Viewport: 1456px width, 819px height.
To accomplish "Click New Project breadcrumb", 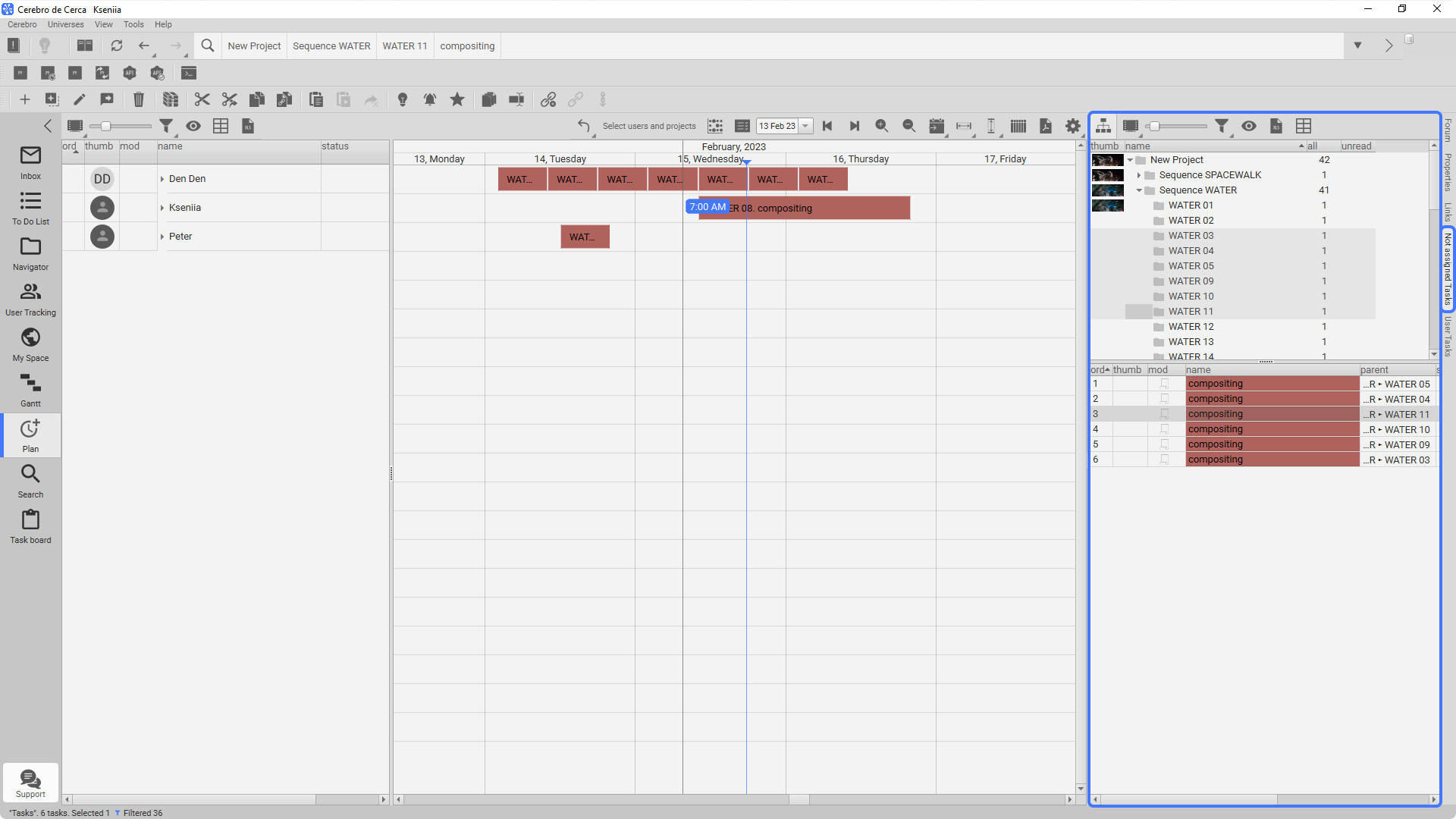I will [x=254, y=45].
